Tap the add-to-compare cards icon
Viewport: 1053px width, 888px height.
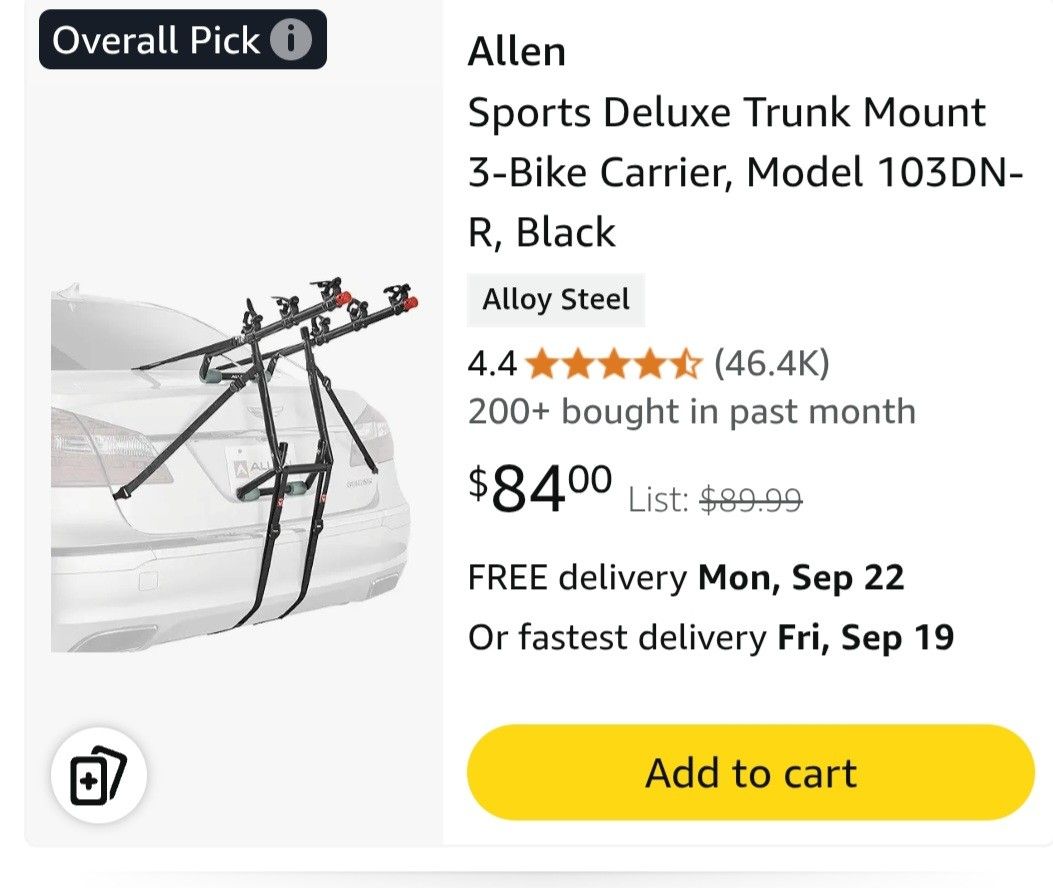tap(99, 776)
